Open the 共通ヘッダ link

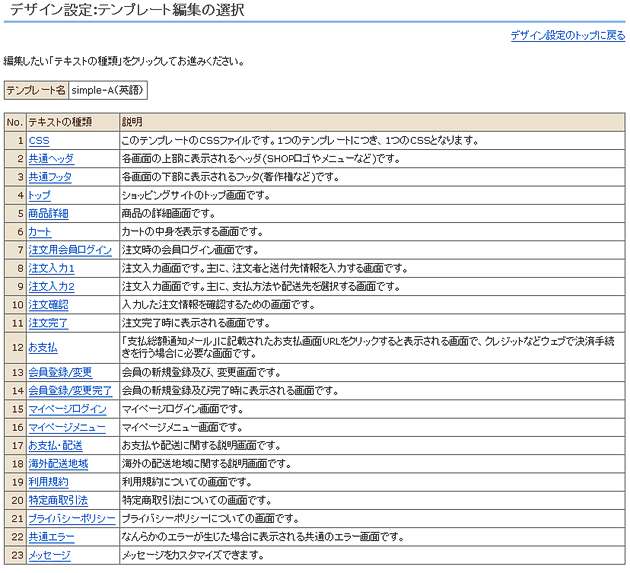coord(50,159)
